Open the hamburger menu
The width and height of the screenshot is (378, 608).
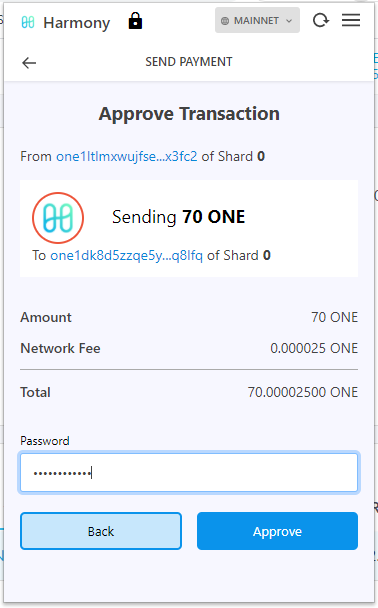[x=351, y=20]
